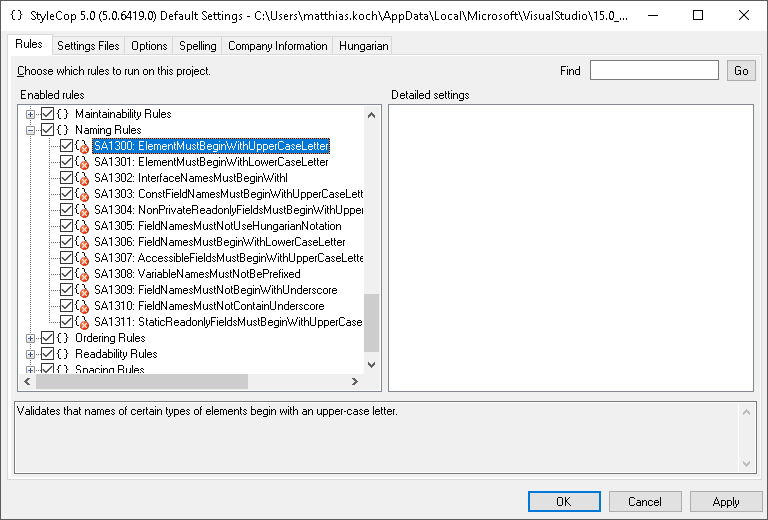Image resolution: width=768 pixels, height=520 pixels.
Task: Disable the SA1302 InterfaceNamesMustBeginWithI checkbox
Action: (67, 178)
